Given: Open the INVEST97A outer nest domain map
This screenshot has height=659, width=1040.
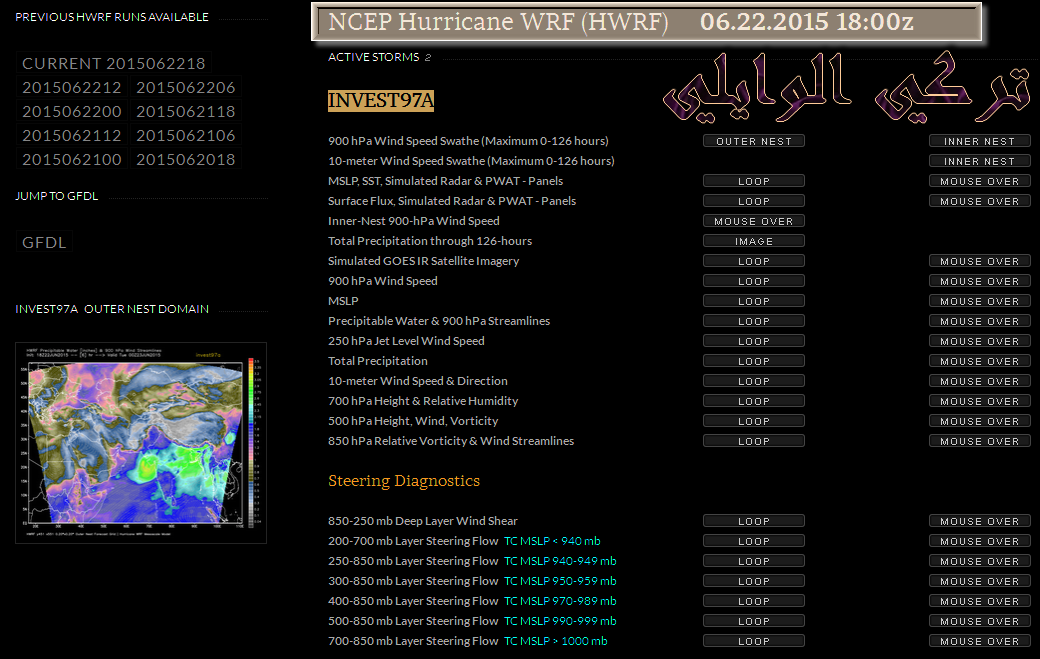Looking at the screenshot, I should click(x=141, y=443).
